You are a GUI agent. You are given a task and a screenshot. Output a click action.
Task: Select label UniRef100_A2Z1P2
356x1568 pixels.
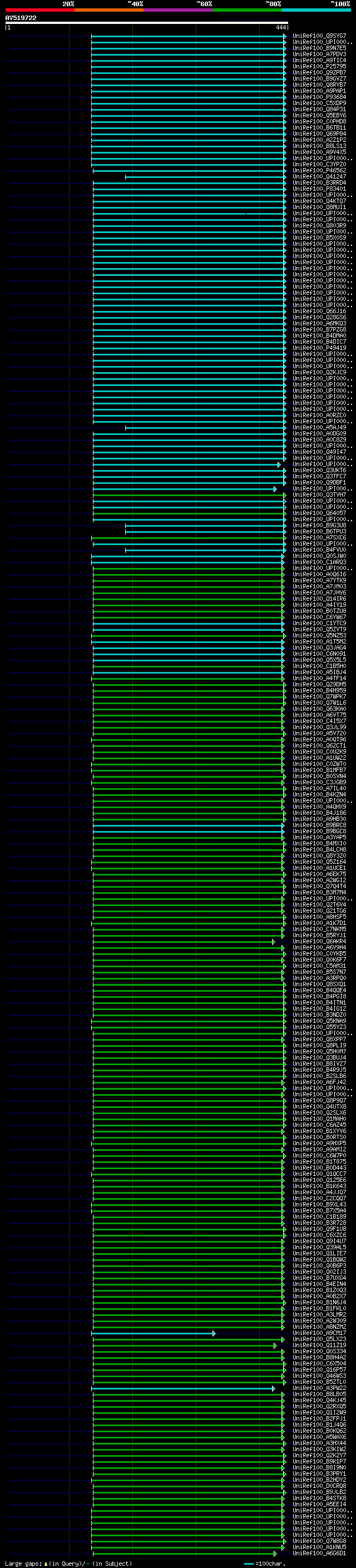pos(319,140)
